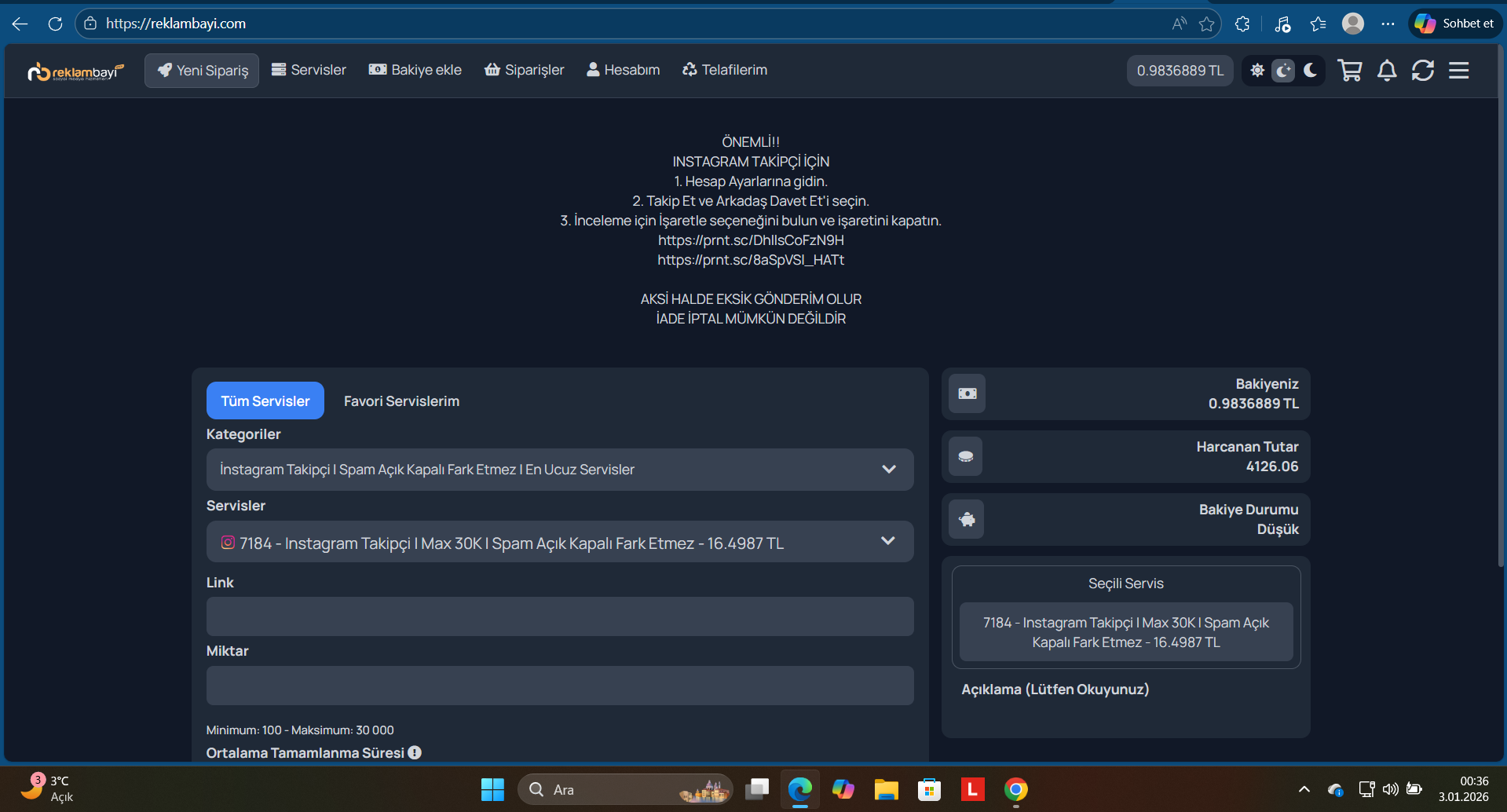Switch to dark crescent moon theme
Image resolution: width=1507 pixels, height=812 pixels.
tap(1311, 71)
